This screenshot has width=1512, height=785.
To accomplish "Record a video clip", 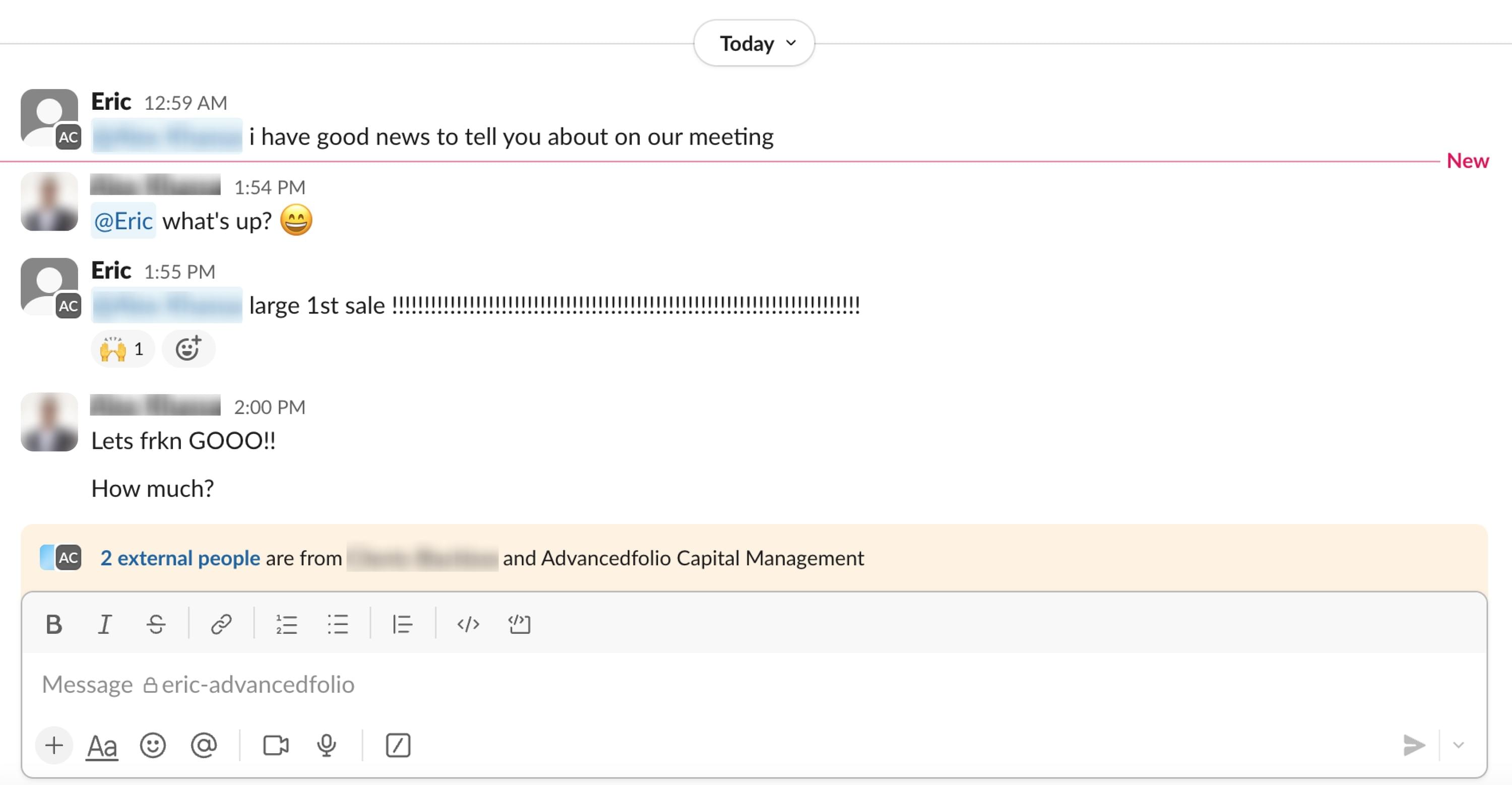I will click(x=275, y=746).
